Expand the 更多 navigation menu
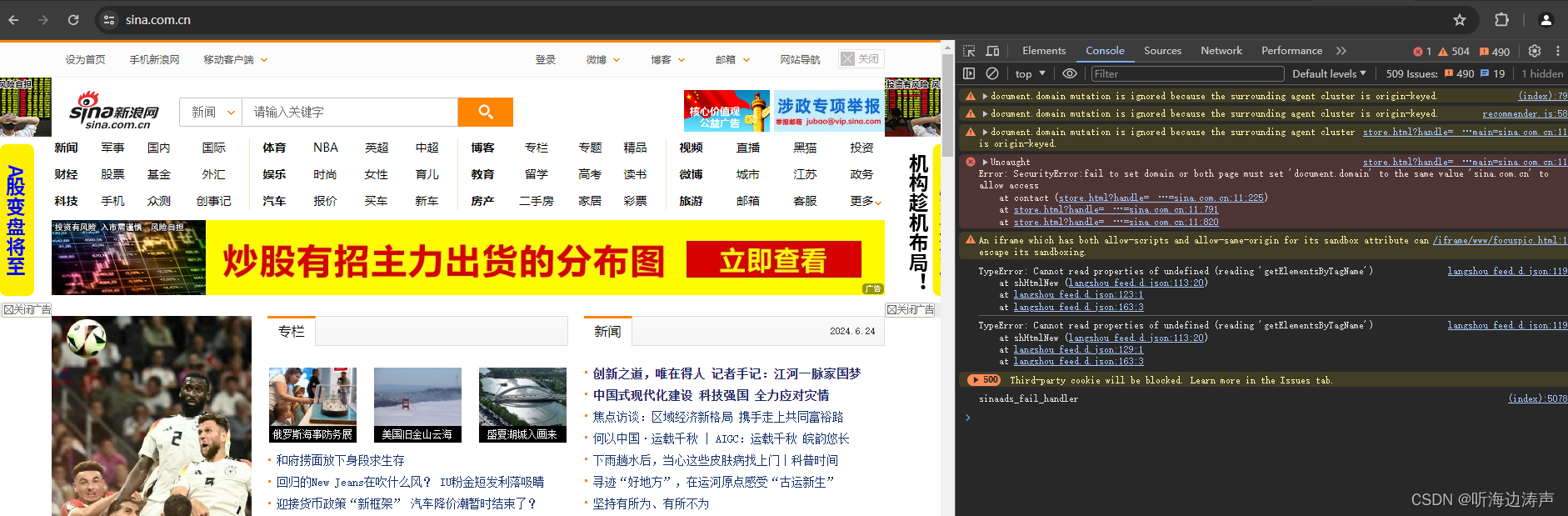The image size is (1568, 516). click(x=866, y=201)
